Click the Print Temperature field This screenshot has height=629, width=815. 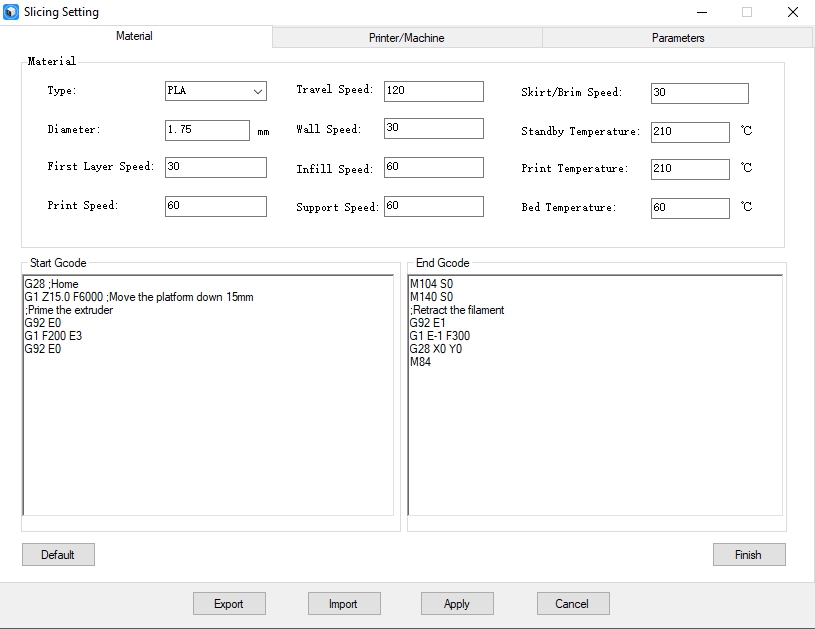point(690,169)
